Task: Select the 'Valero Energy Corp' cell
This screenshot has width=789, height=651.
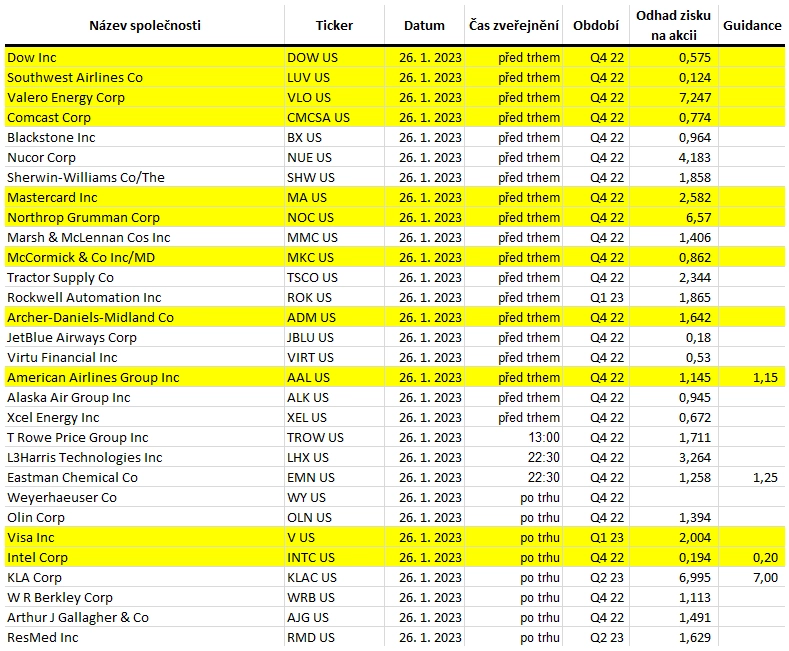Action: point(144,98)
